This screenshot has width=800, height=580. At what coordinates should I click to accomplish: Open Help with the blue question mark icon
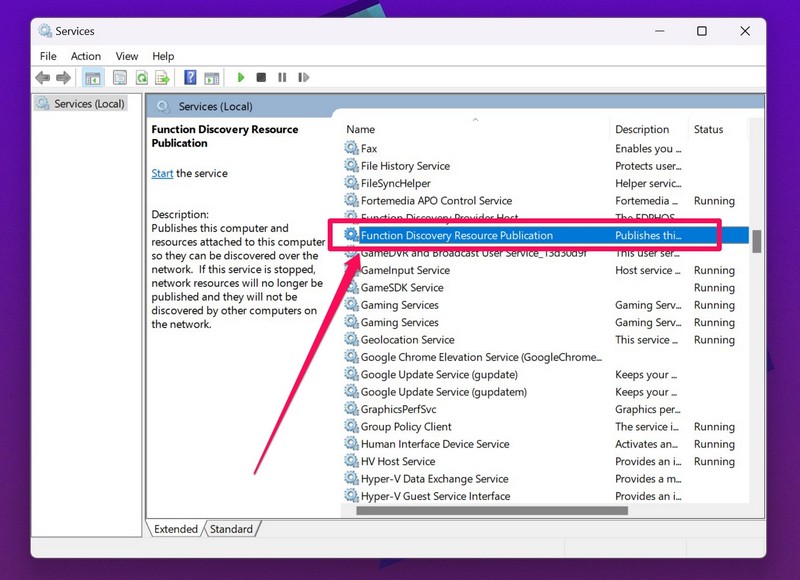[x=190, y=78]
